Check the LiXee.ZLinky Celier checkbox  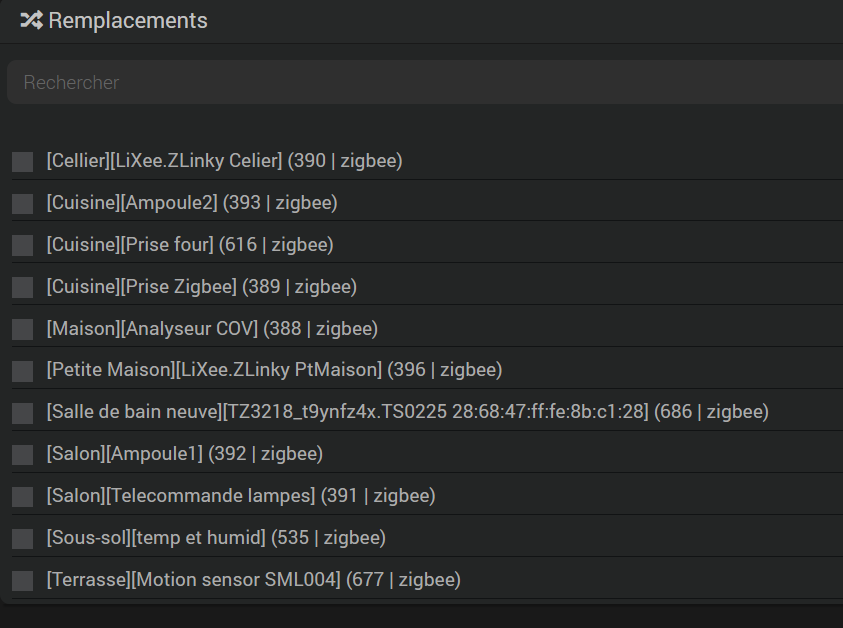click(x=23, y=162)
